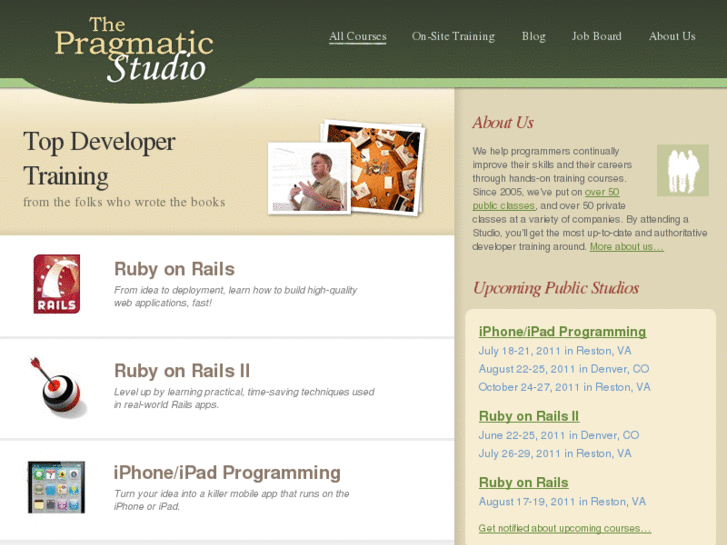Open the All Courses nav item
Screen dimensions: 727x545
click(357, 36)
